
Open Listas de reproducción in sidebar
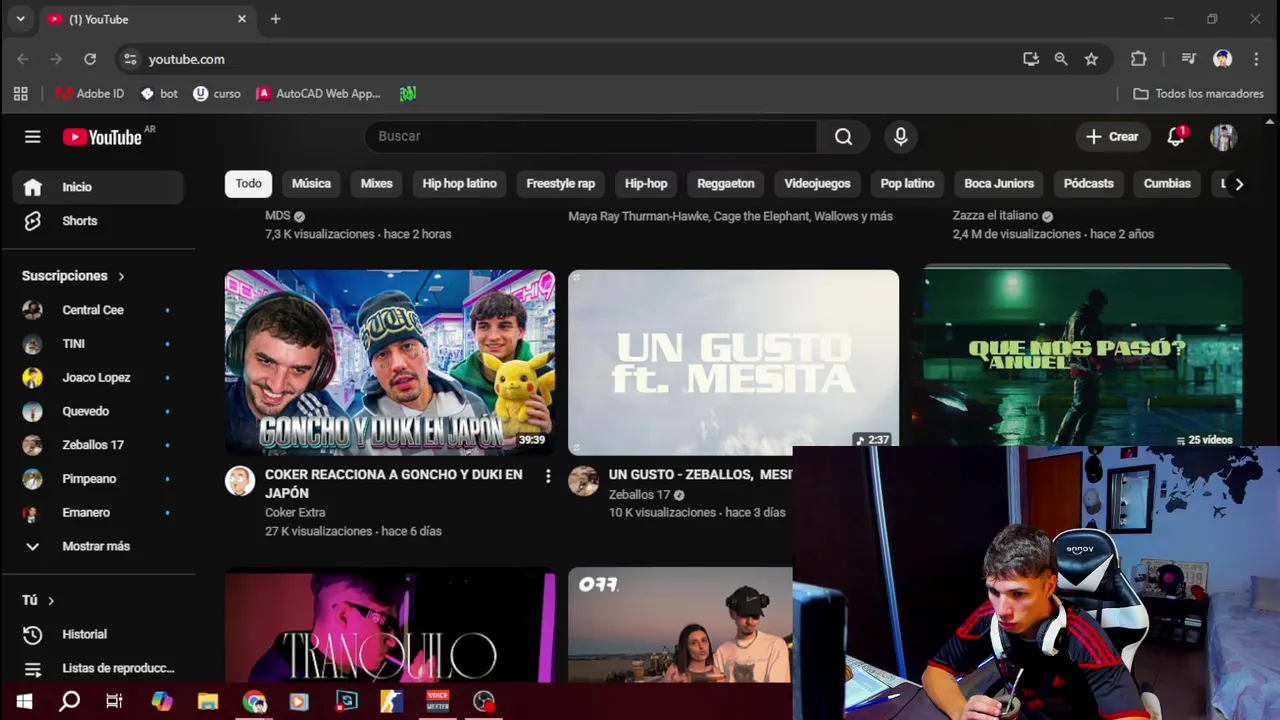(x=98, y=668)
